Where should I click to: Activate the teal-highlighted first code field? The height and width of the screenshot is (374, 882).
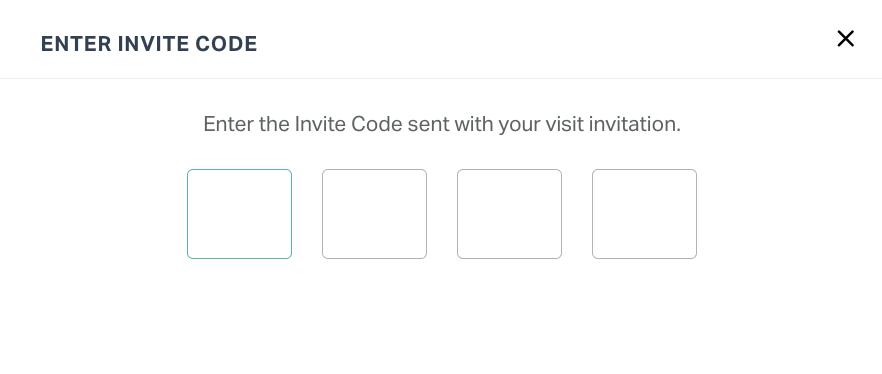240,214
